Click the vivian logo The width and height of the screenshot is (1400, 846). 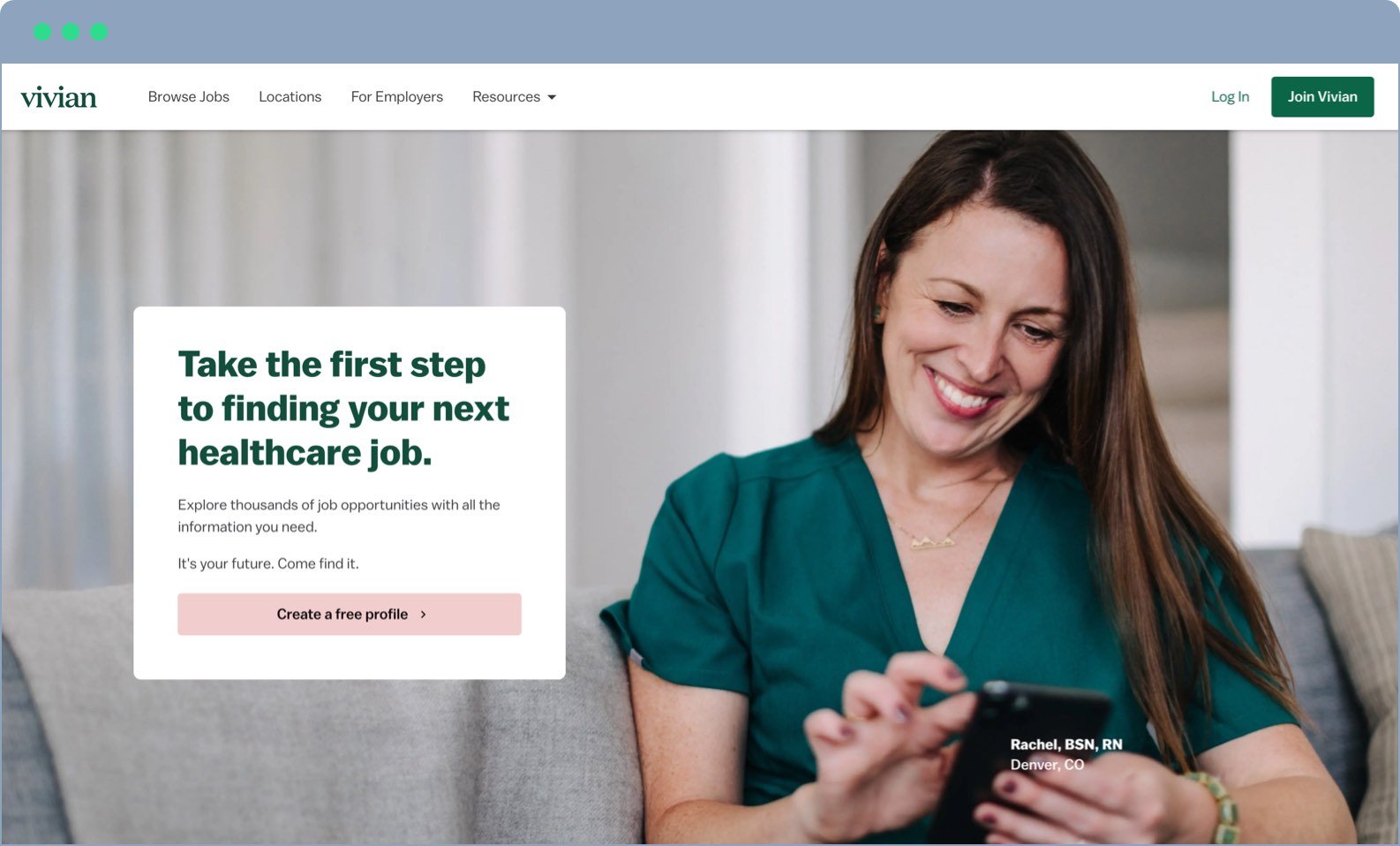click(58, 97)
